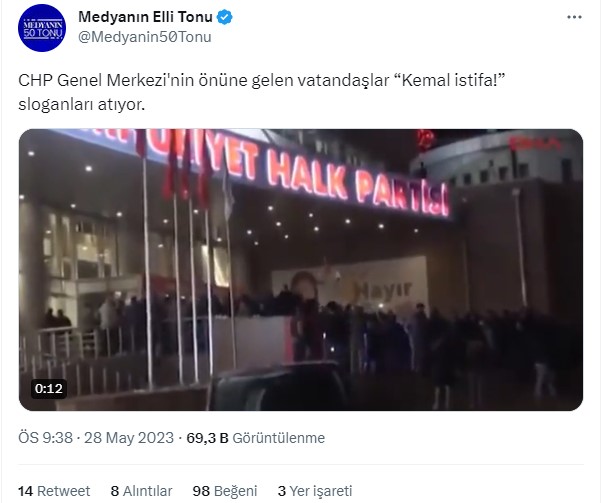
Task: Open the three-dot more options menu
Action: click(x=574, y=17)
